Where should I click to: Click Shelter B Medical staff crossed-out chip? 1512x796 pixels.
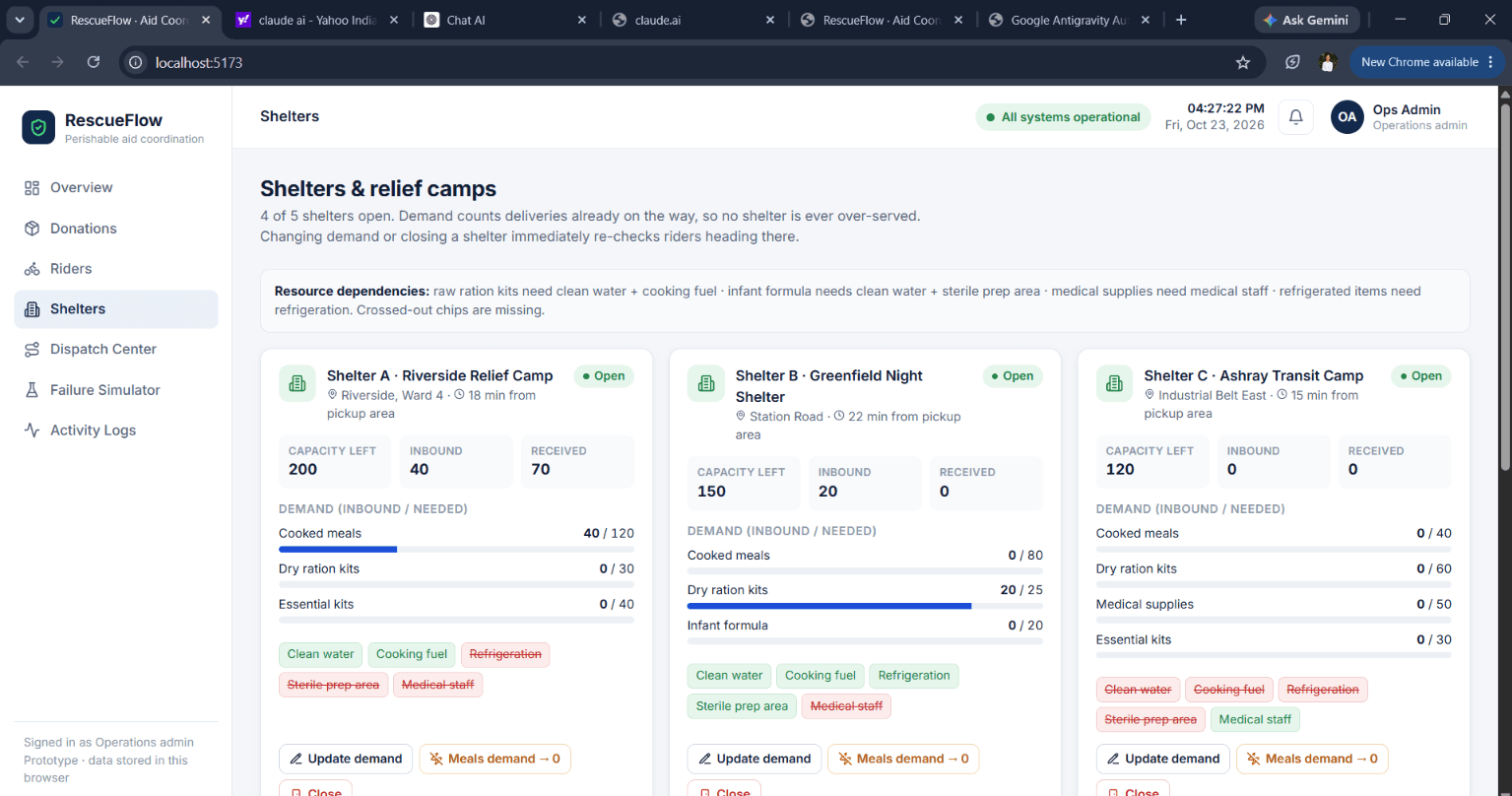coord(846,705)
